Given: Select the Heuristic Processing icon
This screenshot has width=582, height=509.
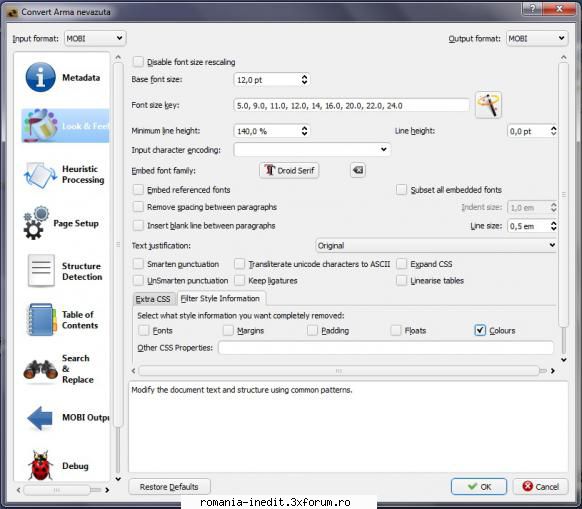Looking at the screenshot, I should coord(40,174).
